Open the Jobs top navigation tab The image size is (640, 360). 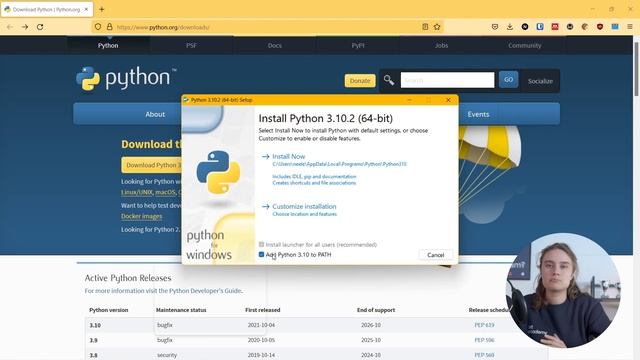[x=441, y=45]
